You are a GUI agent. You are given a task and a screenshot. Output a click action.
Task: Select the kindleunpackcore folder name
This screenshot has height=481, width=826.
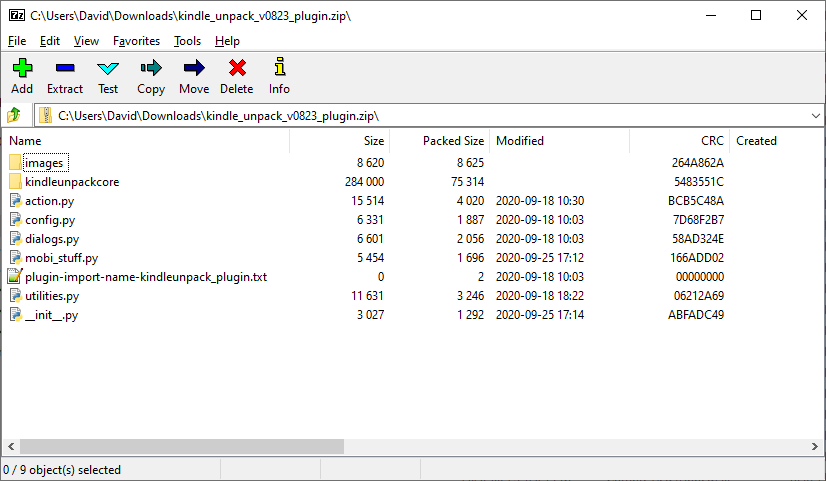coord(72,182)
